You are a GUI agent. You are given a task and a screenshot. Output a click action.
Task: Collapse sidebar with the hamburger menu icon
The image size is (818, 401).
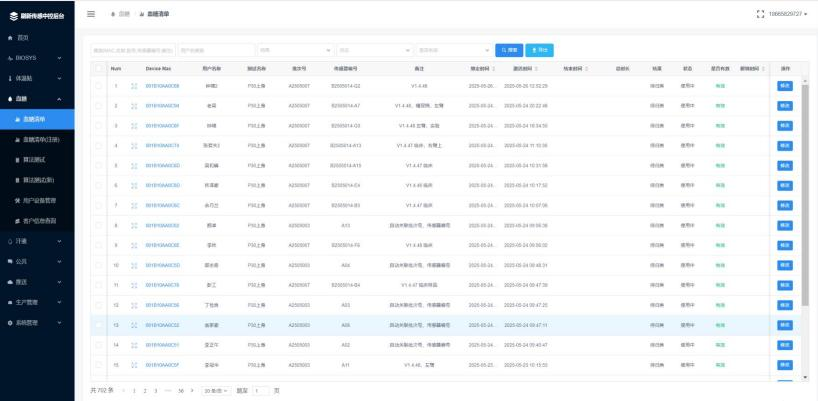91,14
